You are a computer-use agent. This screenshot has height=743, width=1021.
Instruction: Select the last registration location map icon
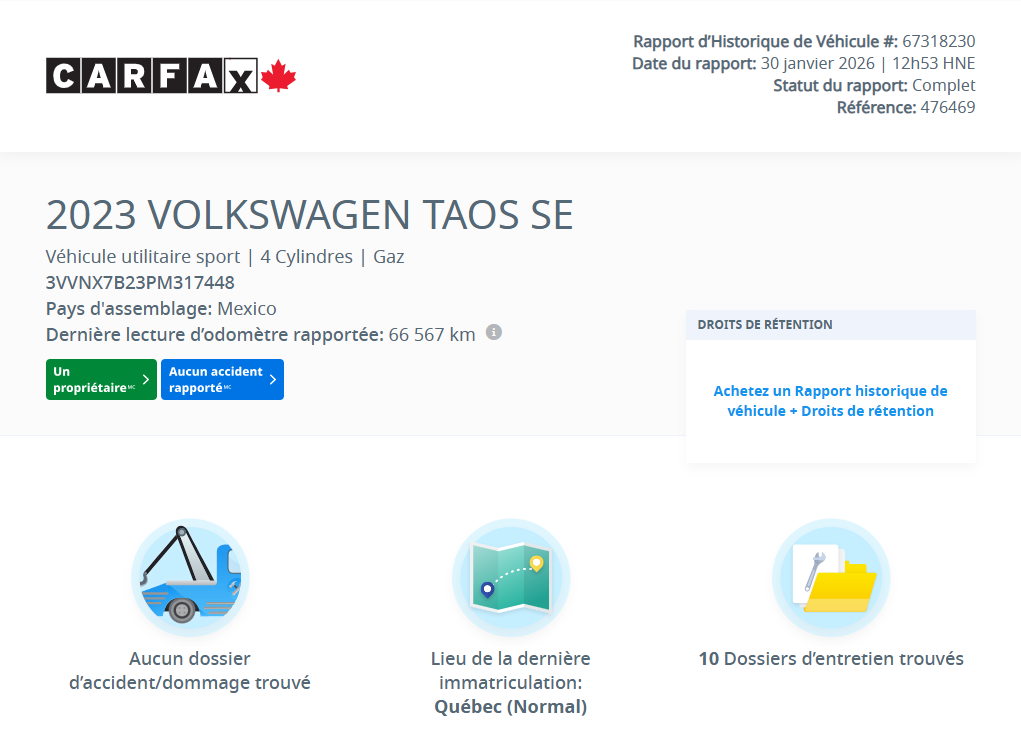511,577
